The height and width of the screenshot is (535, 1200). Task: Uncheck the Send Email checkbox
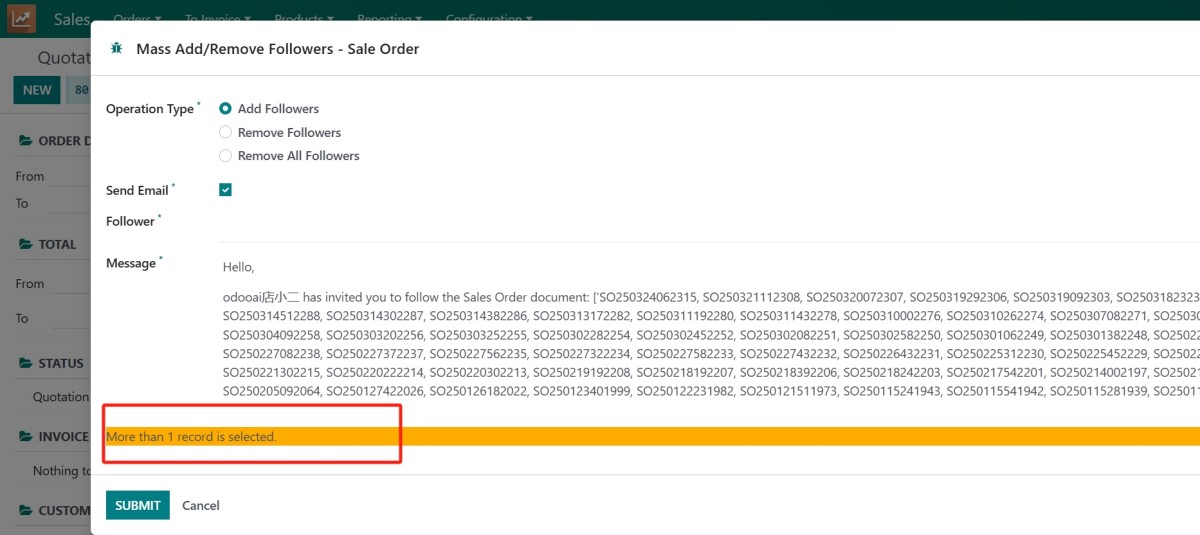point(225,190)
